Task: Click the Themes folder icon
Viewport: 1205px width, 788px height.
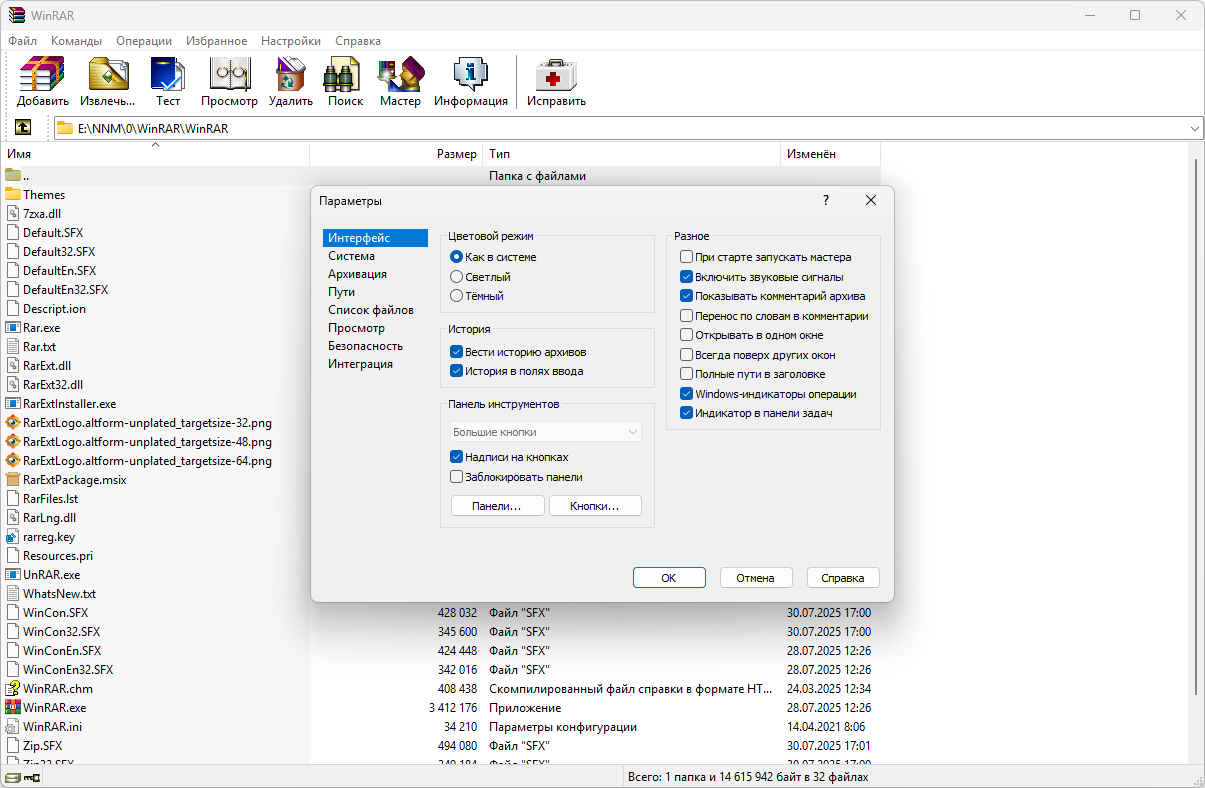Action: click(x=13, y=194)
